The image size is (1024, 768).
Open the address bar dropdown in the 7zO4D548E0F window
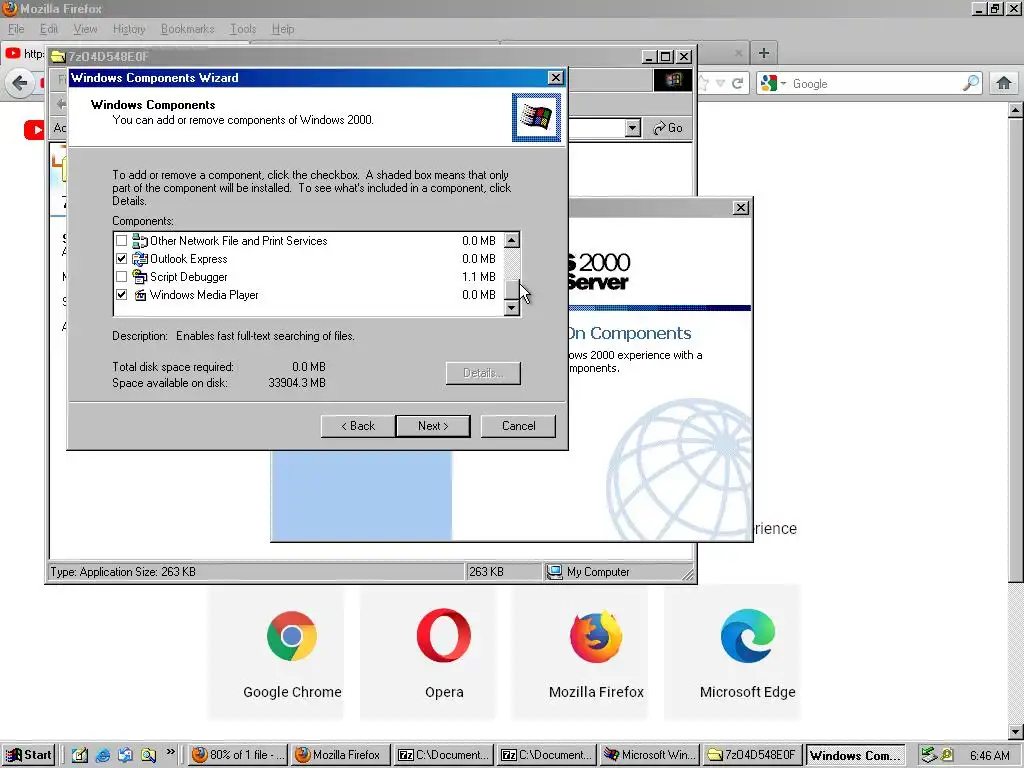[632, 128]
